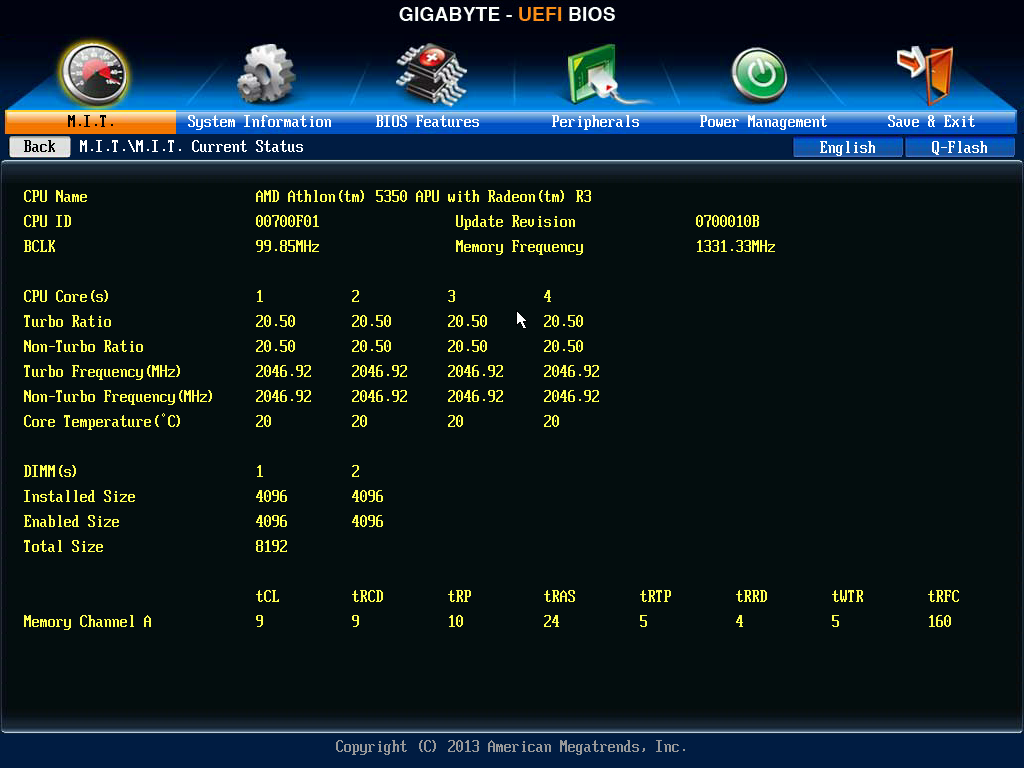Click the tRRD value 4

(x=739, y=621)
